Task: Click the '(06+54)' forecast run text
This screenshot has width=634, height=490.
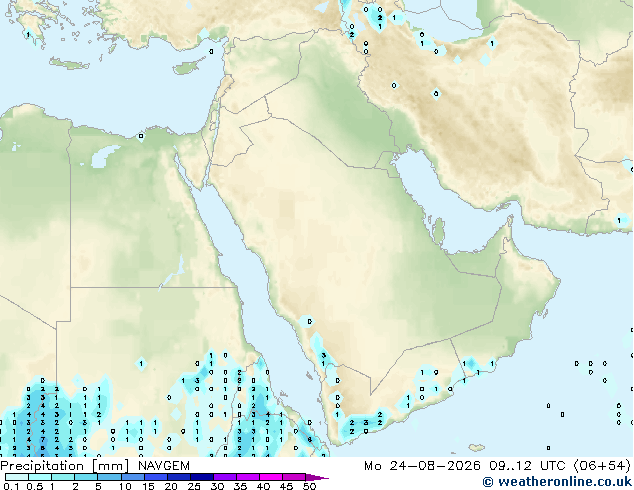Action: click(602, 466)
